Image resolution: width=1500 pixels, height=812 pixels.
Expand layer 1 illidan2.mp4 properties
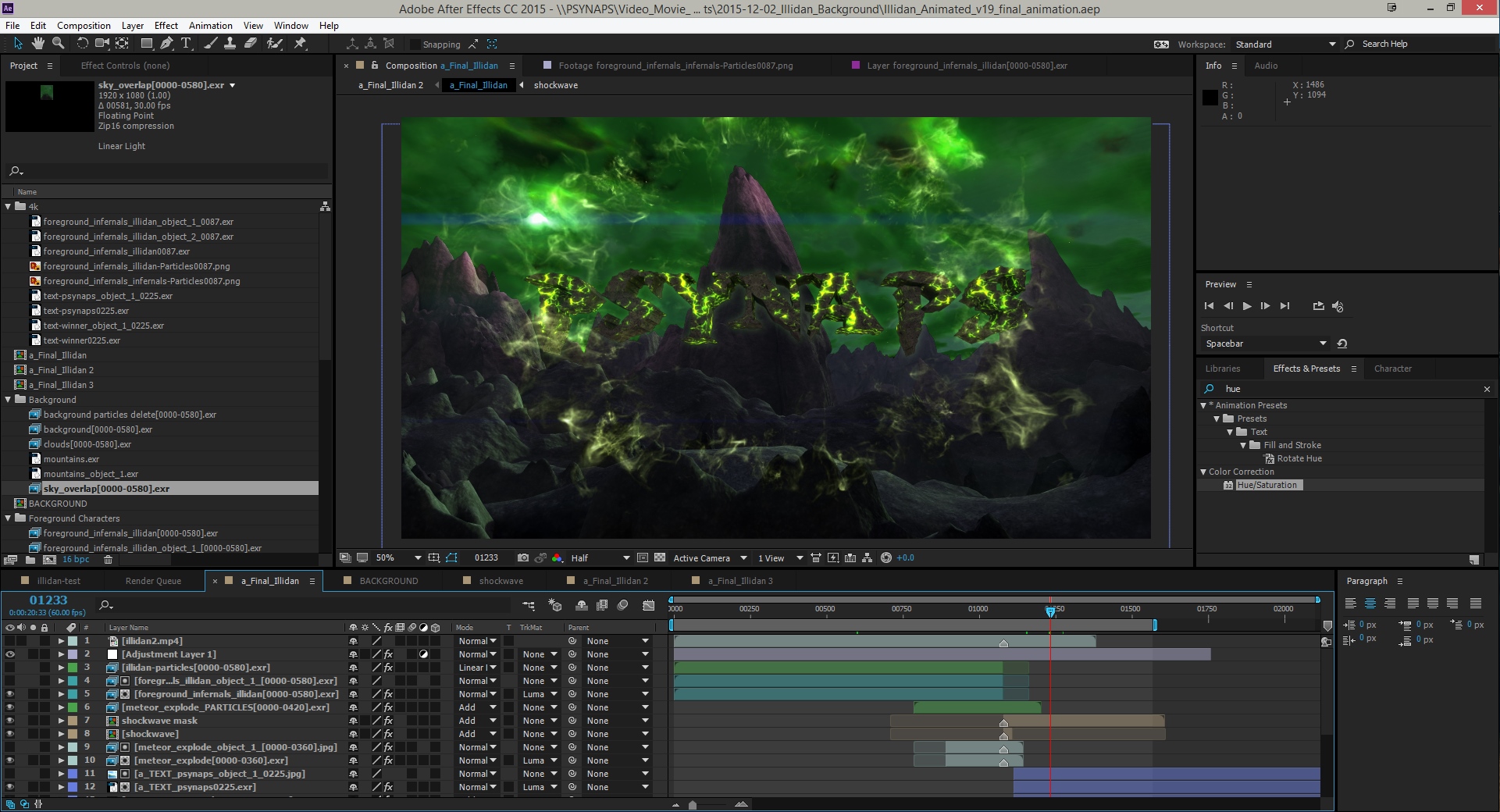tap(61, 641)
